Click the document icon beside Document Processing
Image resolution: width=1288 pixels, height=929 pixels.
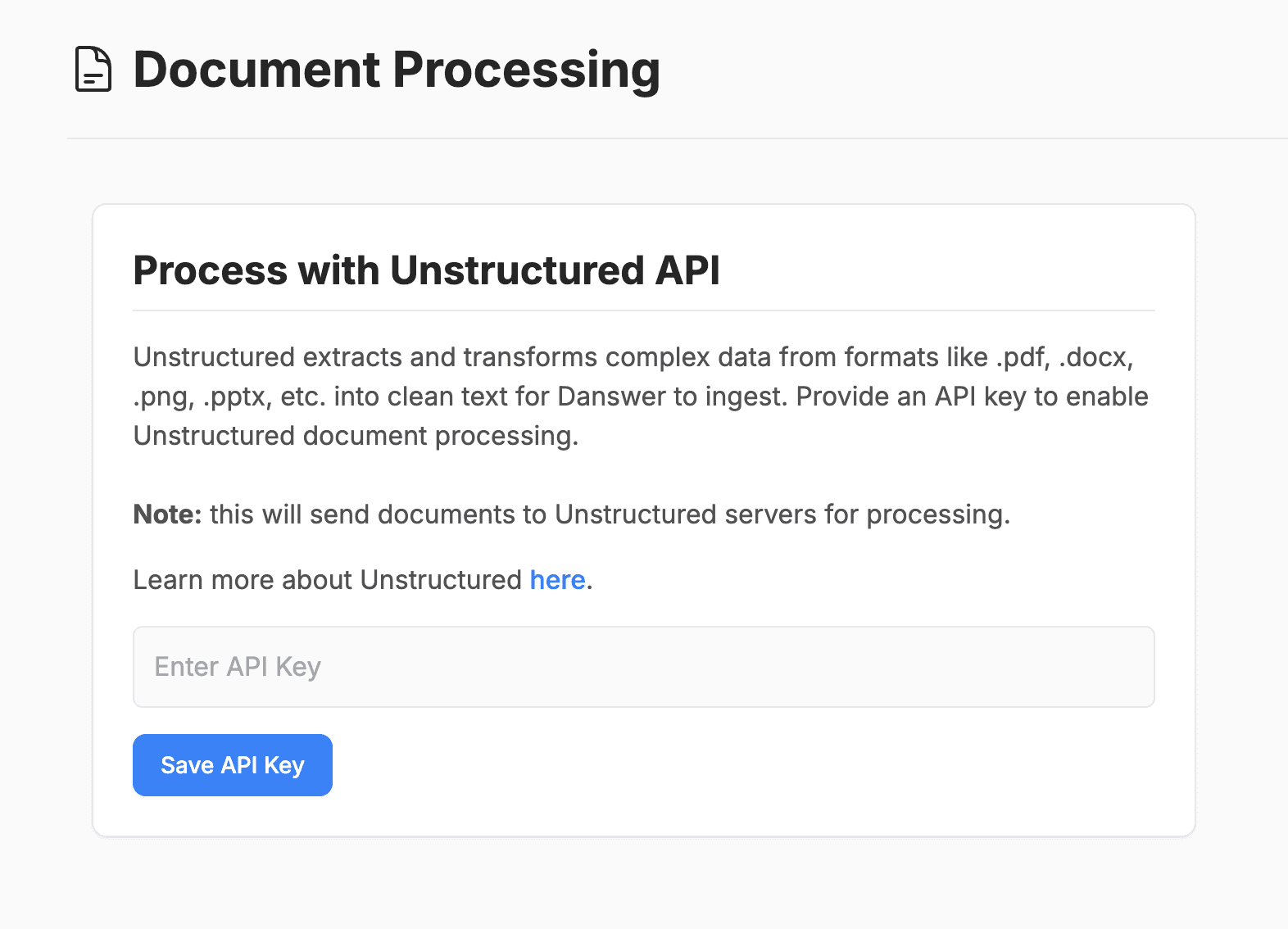click(93, 70)
